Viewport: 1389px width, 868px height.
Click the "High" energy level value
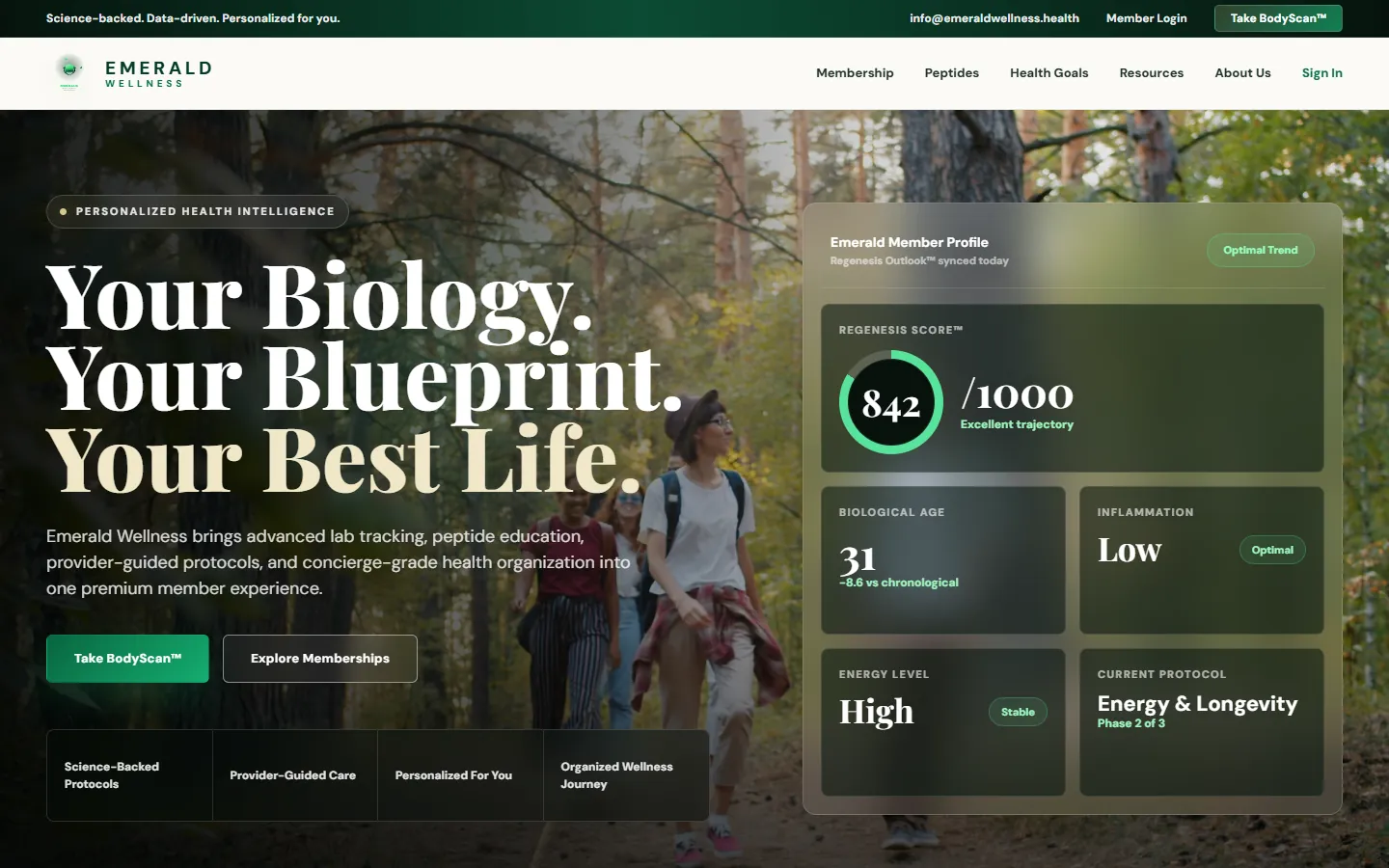pos(876,712)
